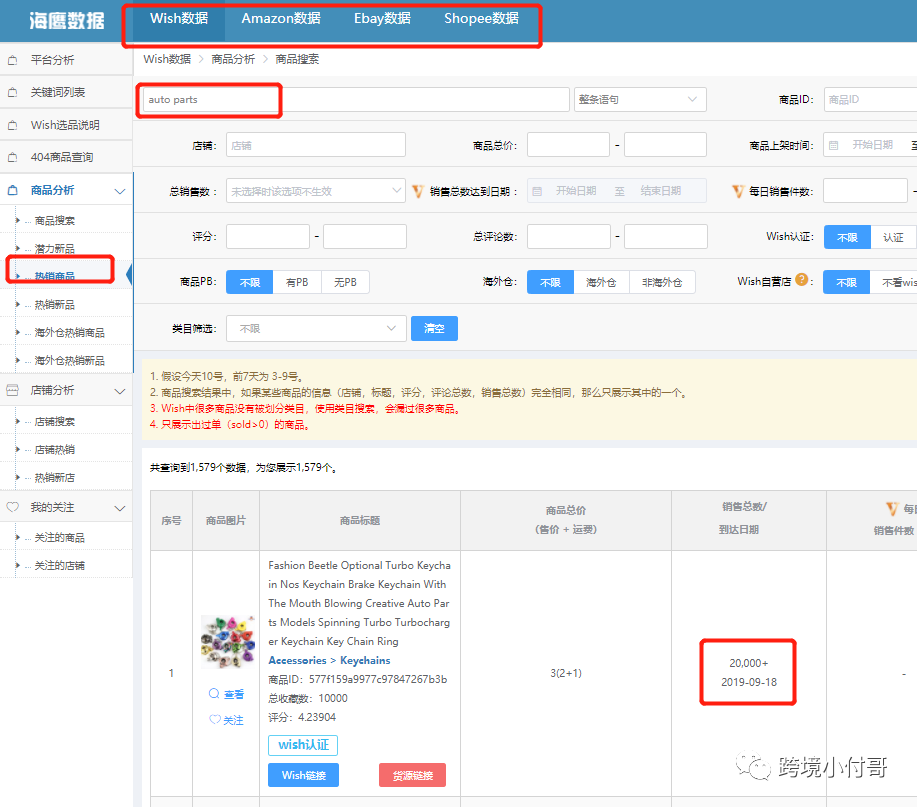Viewport: 917px width, 807px height.
Task: Open the 整条语句 search mode dropdown
Action: pyautogui.click(x=639, y=99)
